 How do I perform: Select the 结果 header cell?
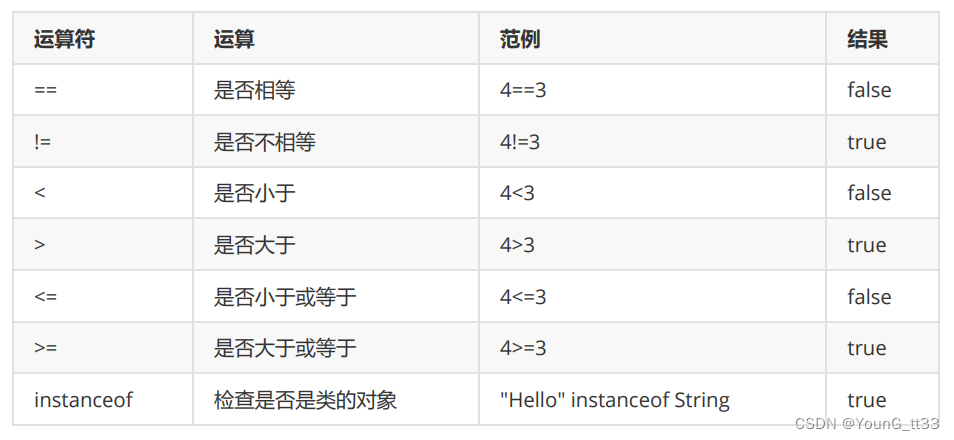pyautogui.click(x=882, y=39)
